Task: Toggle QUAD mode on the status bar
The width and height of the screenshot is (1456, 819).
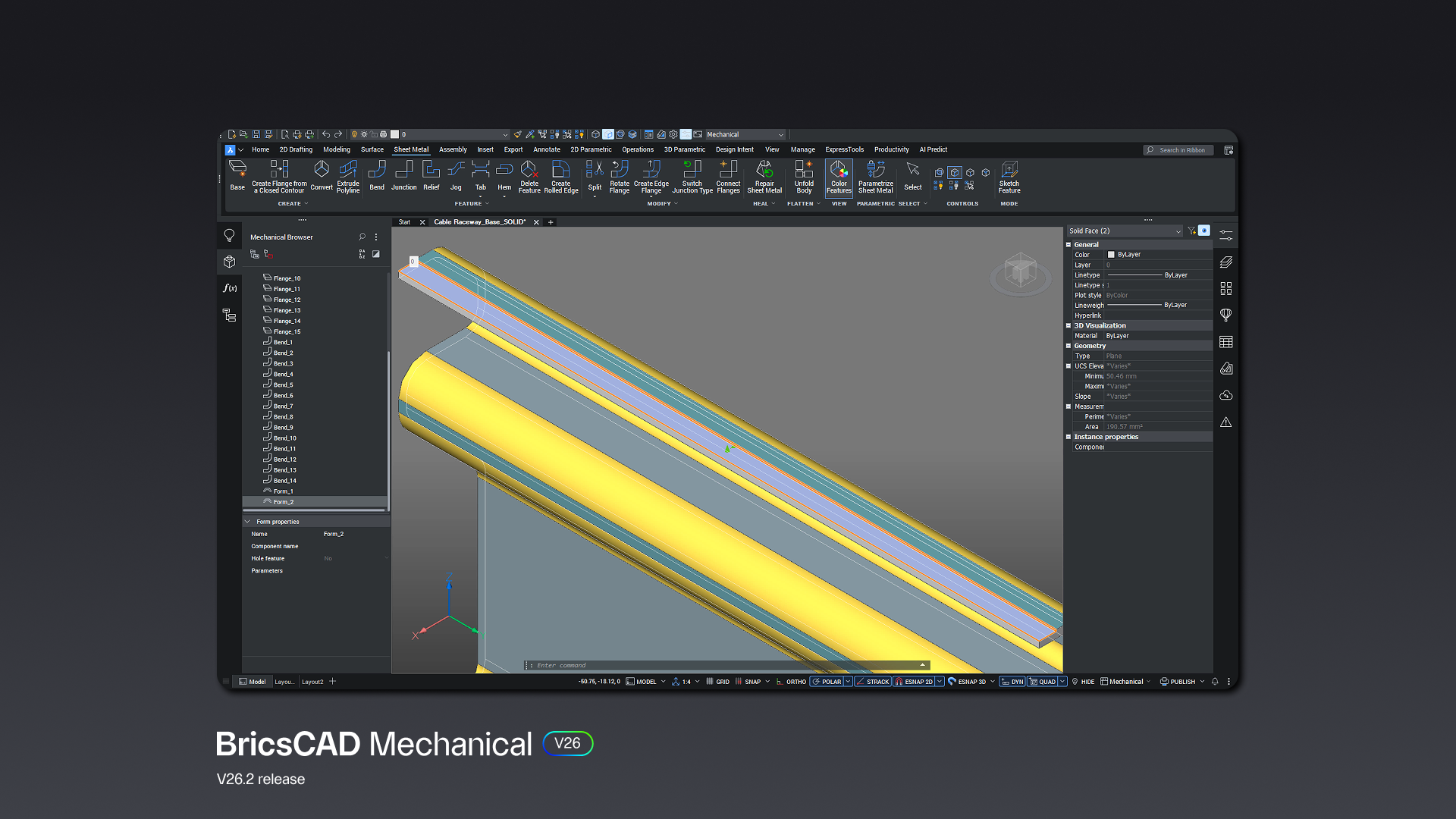Action: point(1047,681)
